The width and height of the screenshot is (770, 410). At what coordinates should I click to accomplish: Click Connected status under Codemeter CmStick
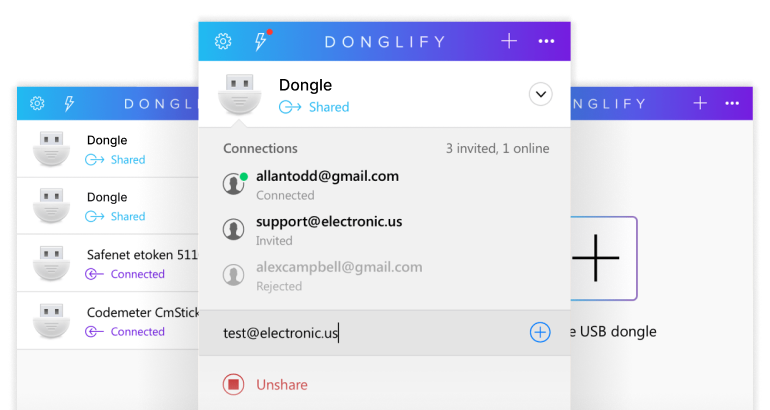coord(138,332)
